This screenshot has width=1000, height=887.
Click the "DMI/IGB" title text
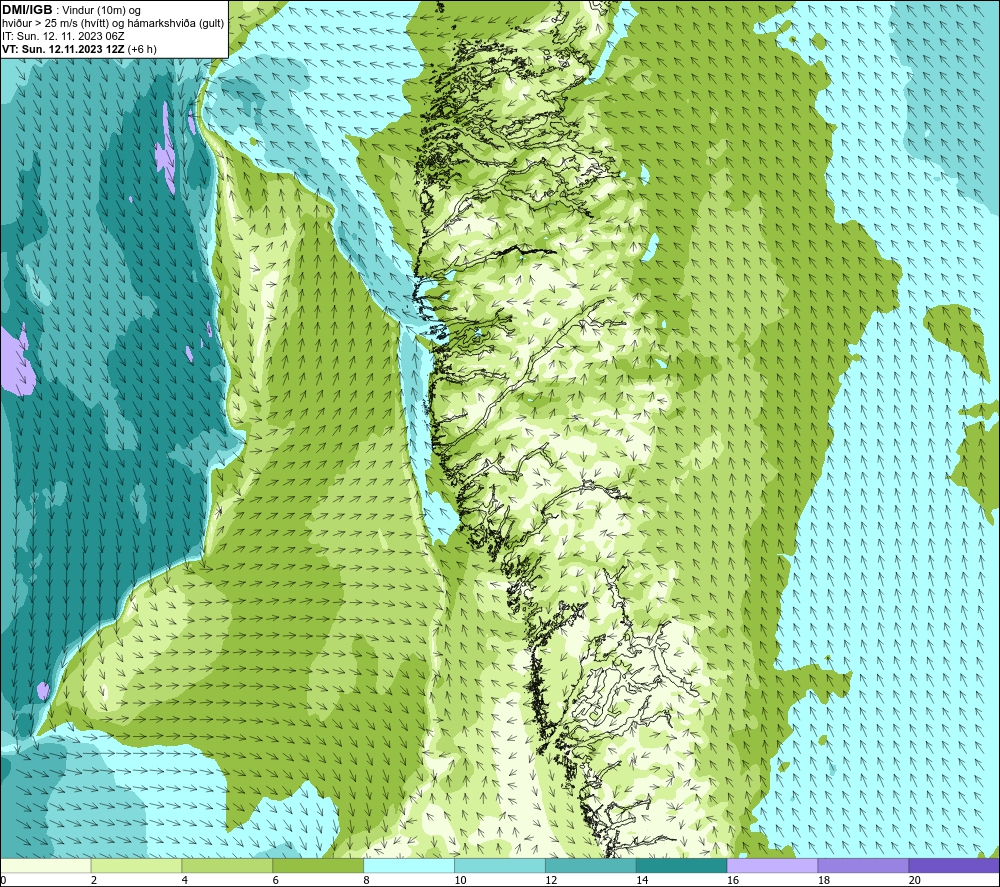click(x=27, y=10)
